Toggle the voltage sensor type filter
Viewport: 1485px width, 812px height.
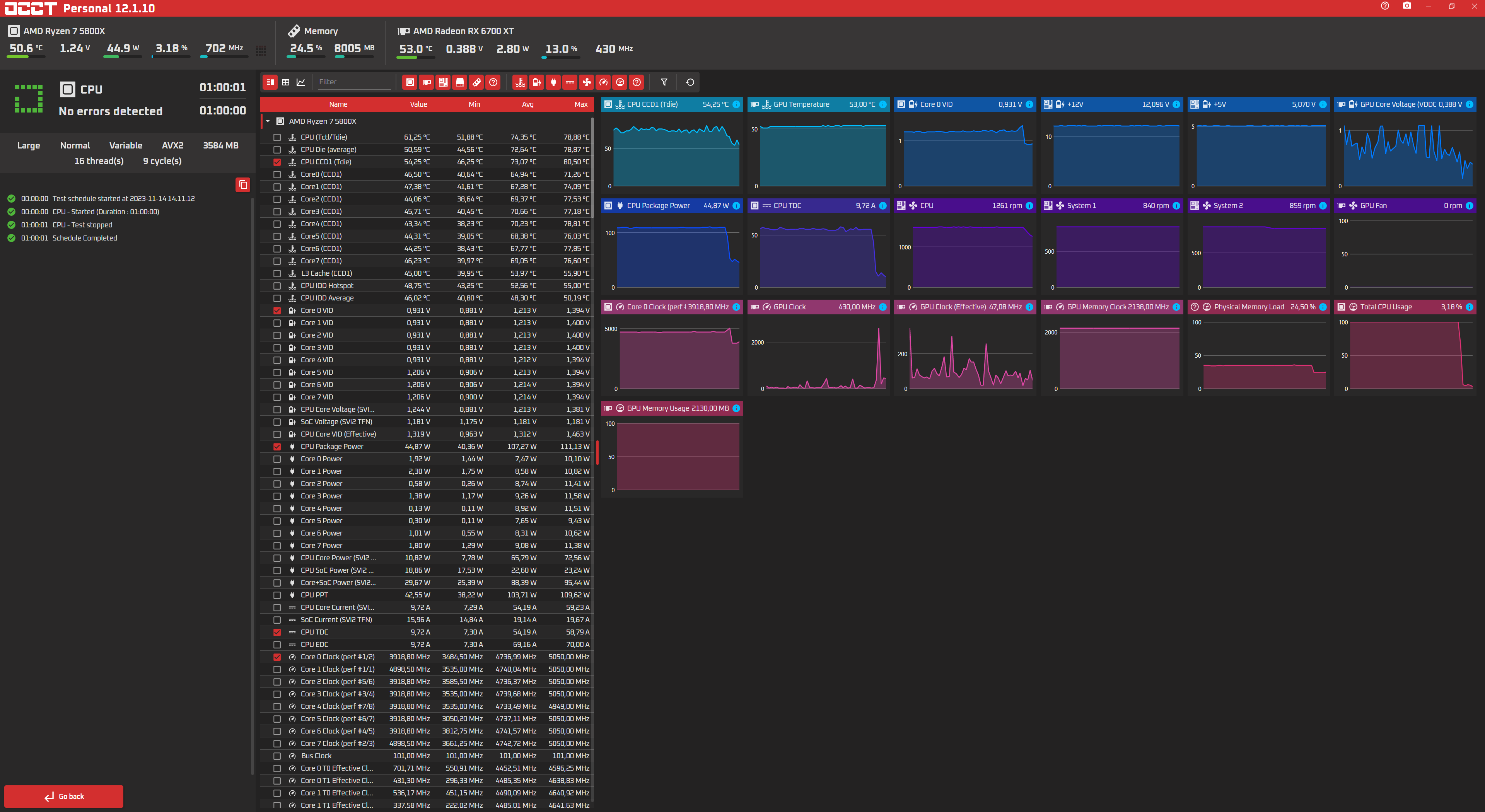point(537,82)
